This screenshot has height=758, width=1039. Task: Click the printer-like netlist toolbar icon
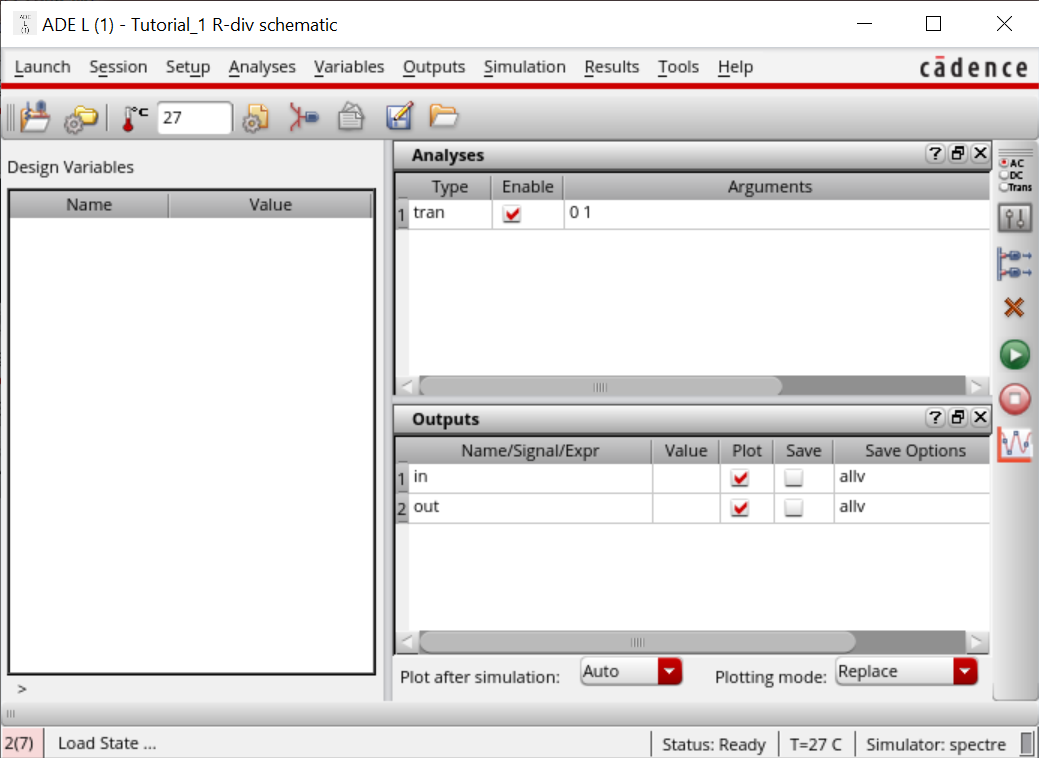coord(351,118)
